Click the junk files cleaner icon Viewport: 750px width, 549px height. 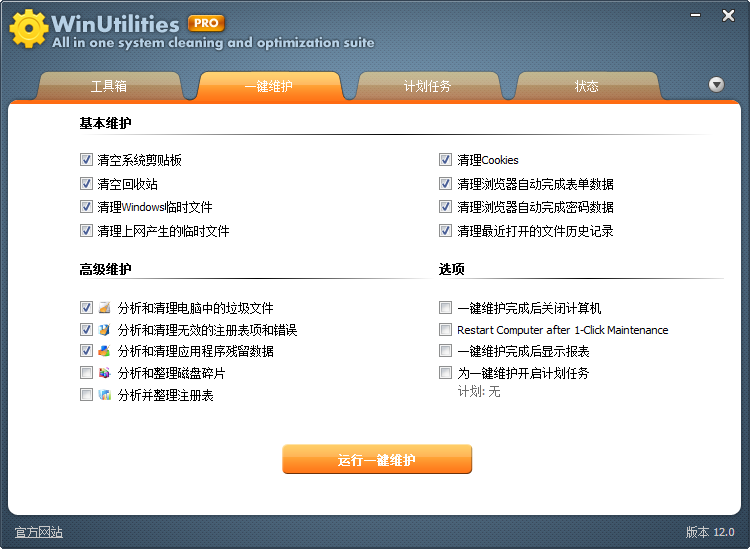pos(105,308)
